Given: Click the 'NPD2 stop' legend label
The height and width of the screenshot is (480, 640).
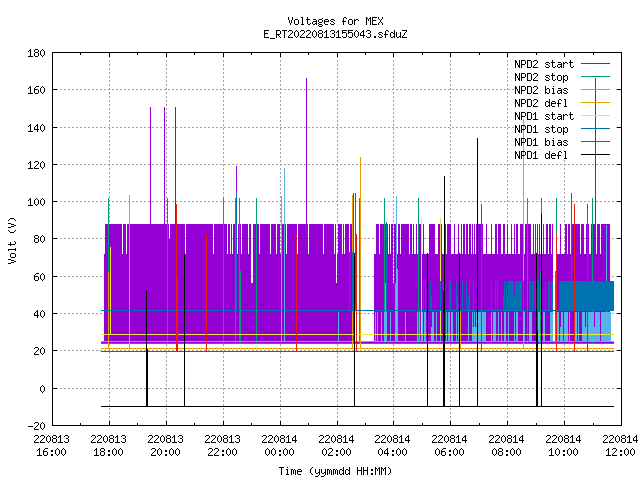Looking at the screenshot, I should 541,77.
